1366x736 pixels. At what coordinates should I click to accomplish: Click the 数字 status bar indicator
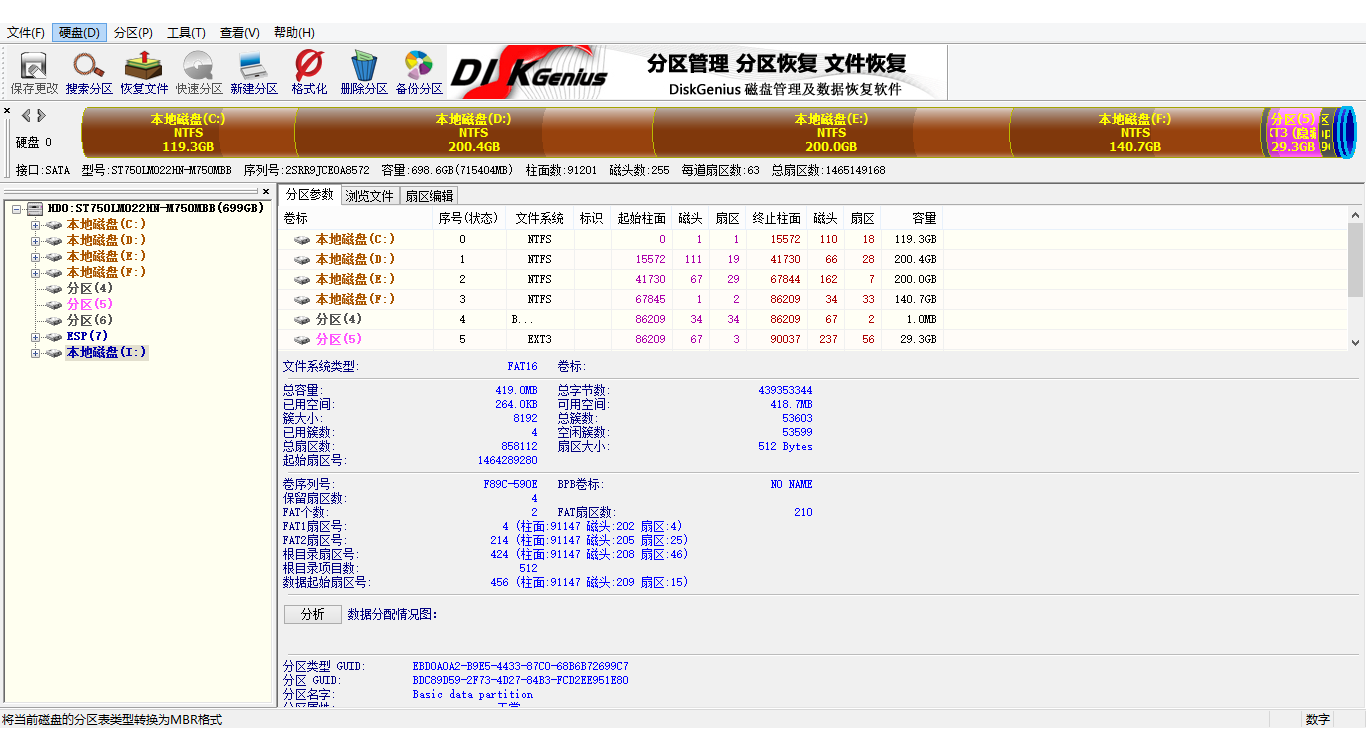[x=1318, y=720]
